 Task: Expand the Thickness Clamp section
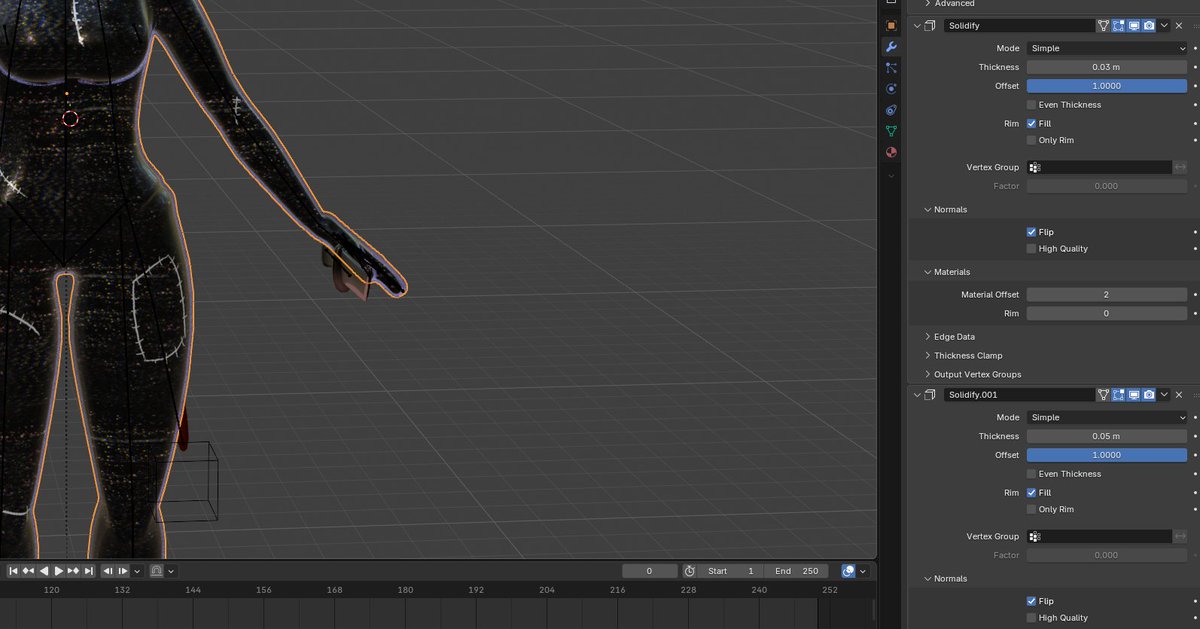[962, 356]
